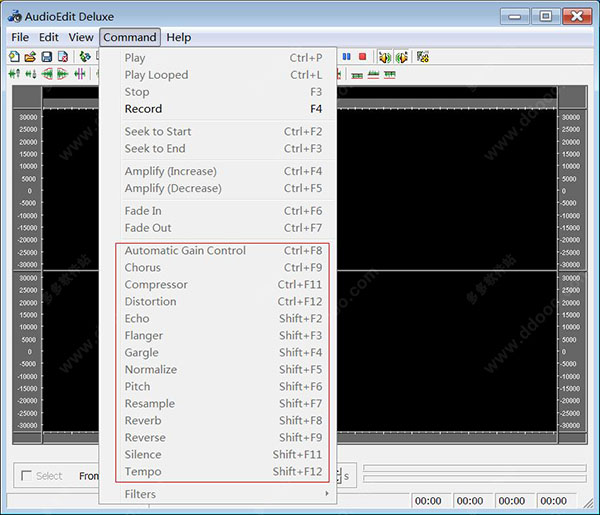The image size is (600, 515).
Task: Toggle the Select checkbox
Action: [x=26, y=476]
